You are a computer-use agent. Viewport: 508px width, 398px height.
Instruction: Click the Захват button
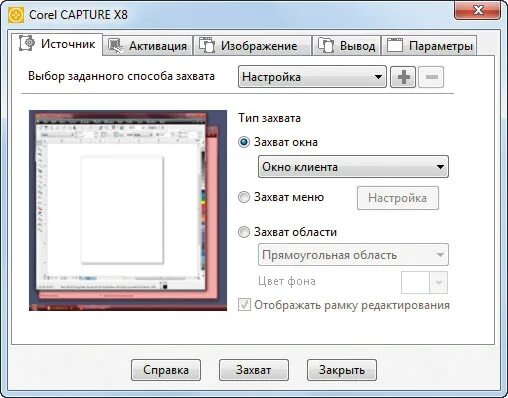(x=254, y=370)
